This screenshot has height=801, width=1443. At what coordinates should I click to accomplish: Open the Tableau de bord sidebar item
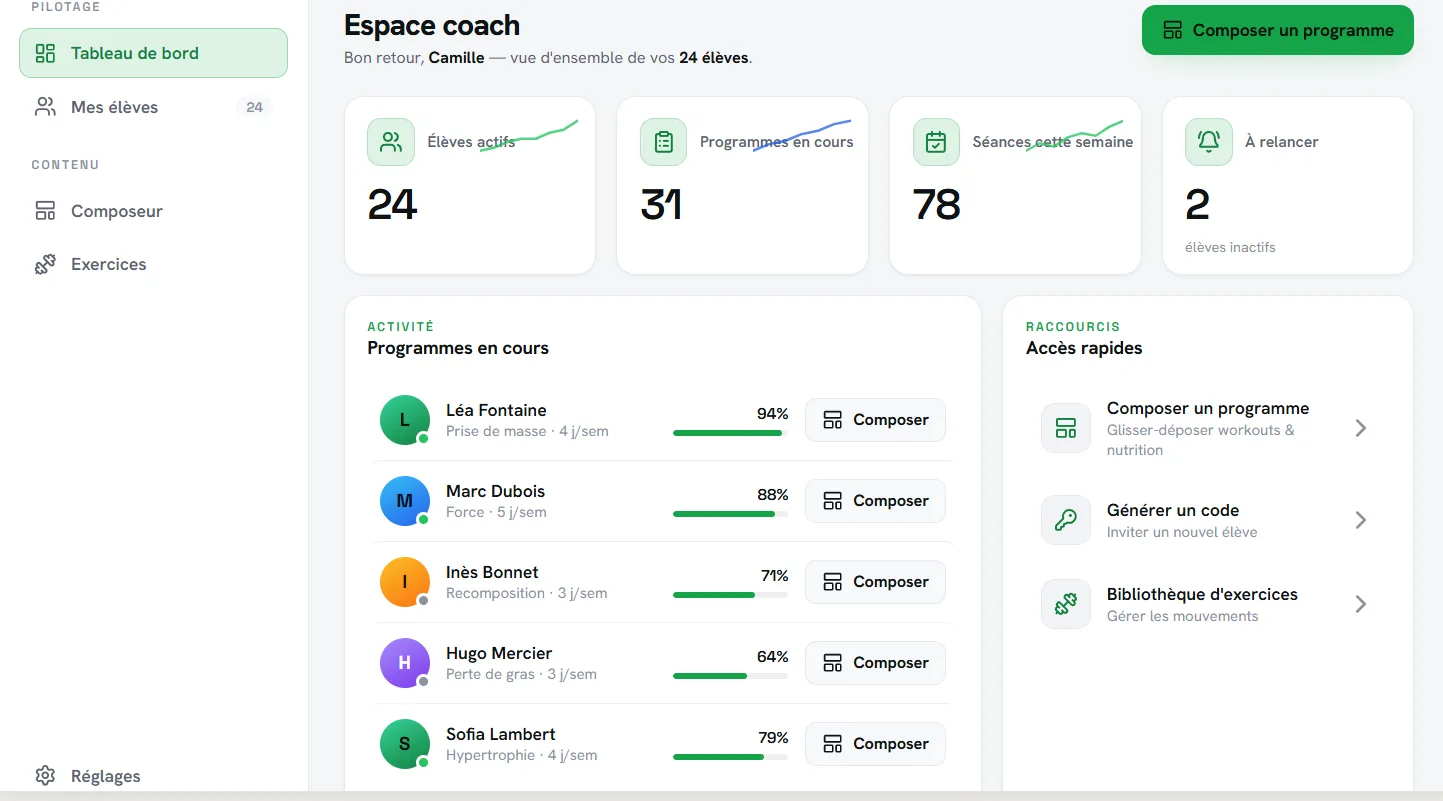(153, 53)
